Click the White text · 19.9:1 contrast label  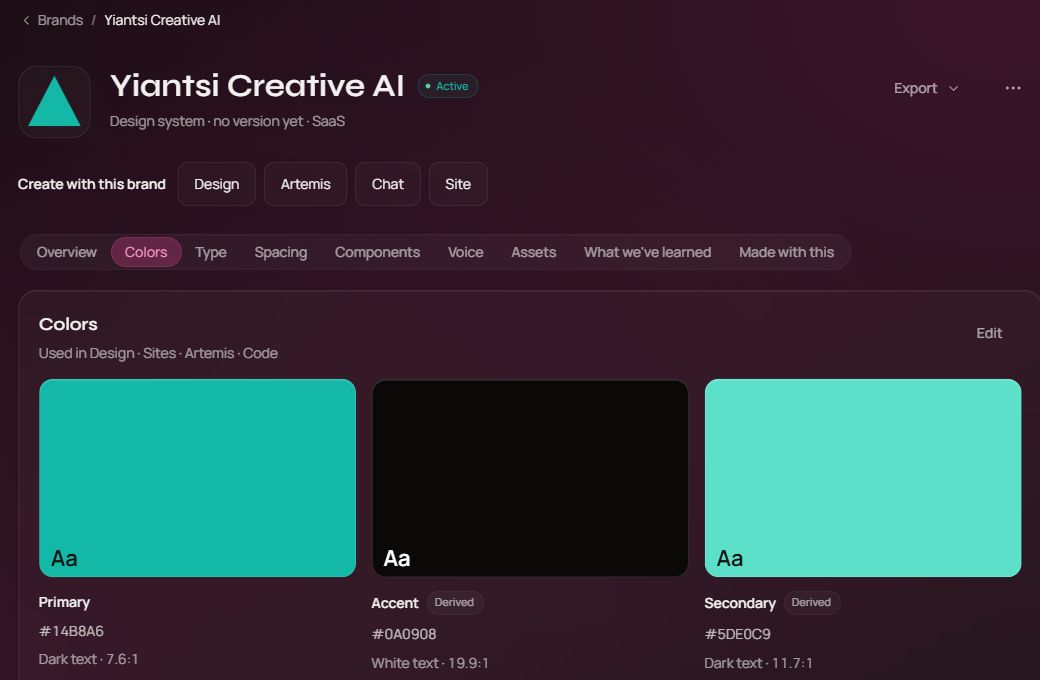(x=430, y=663)
